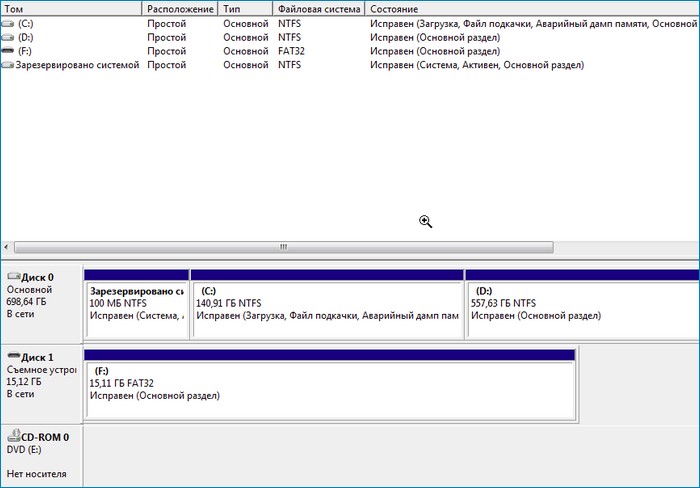
Task: Click the Состояние column header
Action: coord(530,9)
